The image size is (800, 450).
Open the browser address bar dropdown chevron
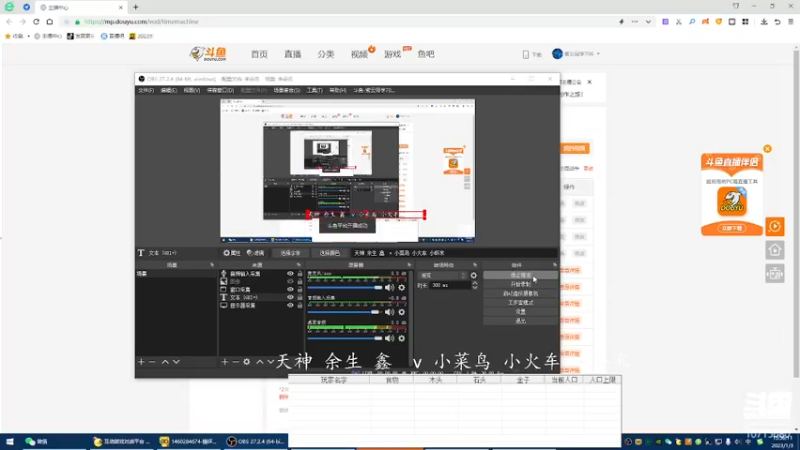648,22
